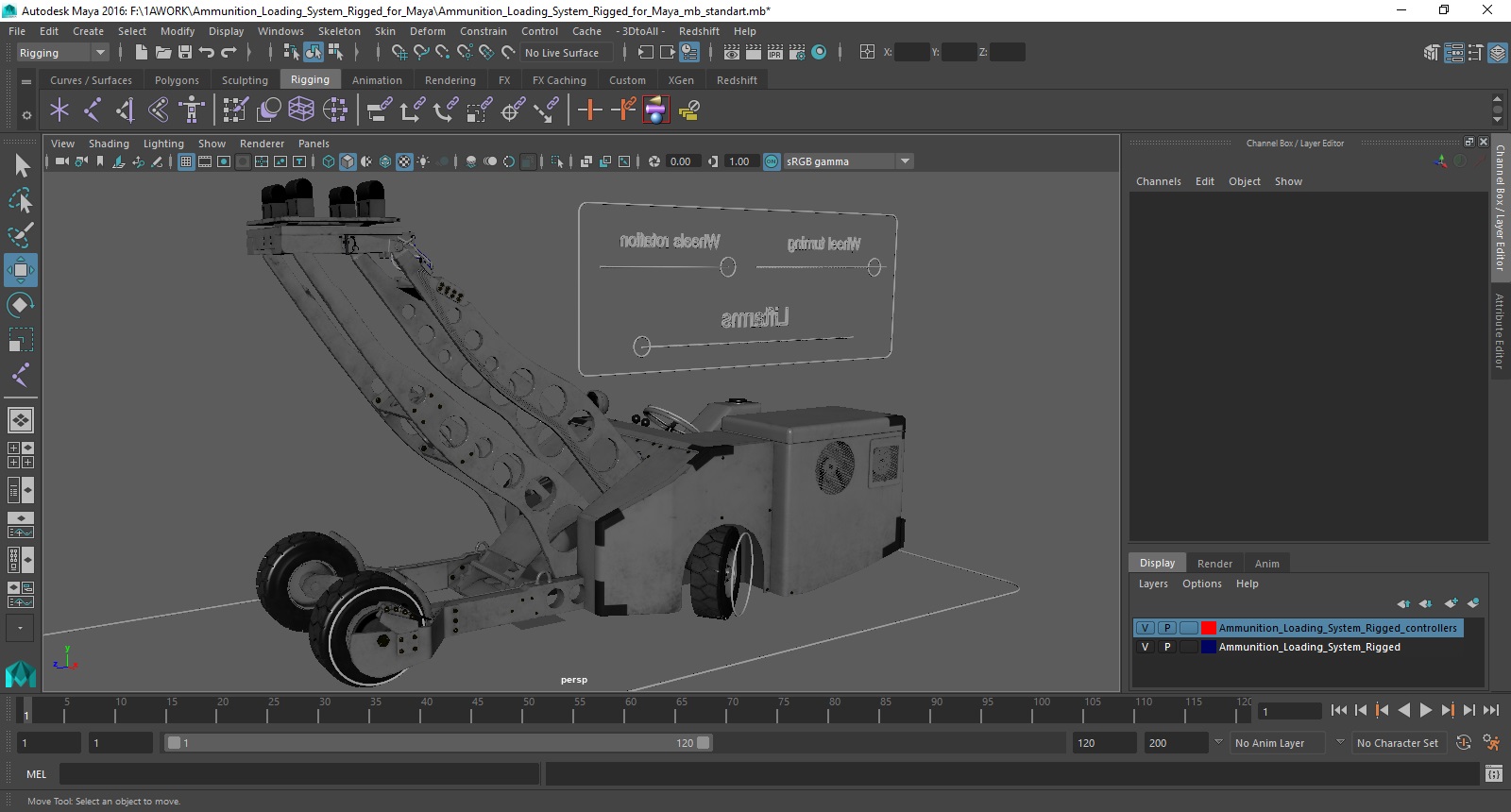Click the Undo arrow icon
Viewport: 1511px width, 812px height.
coord(207,53)
